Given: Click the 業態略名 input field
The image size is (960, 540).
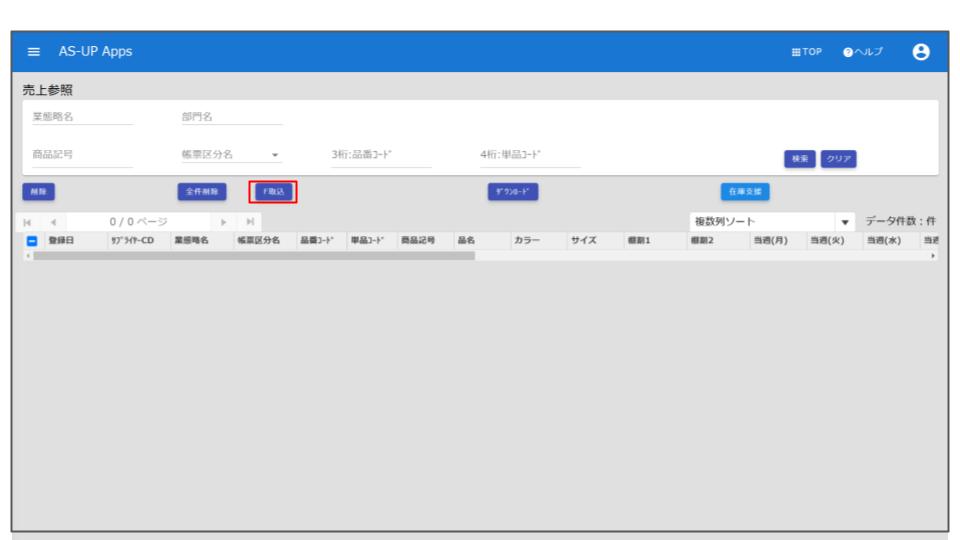Looking at the screenshot, I should 82,116.
